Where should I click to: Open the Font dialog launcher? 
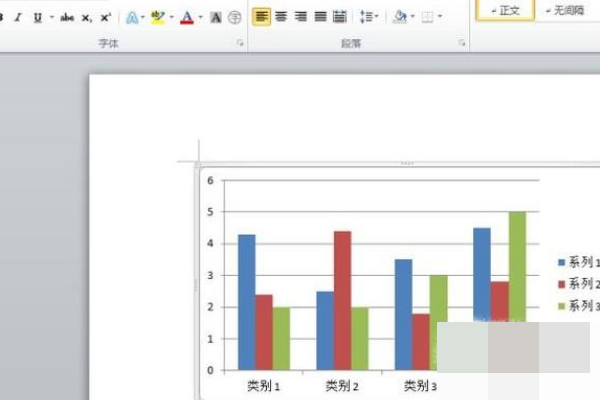point(240,43)
